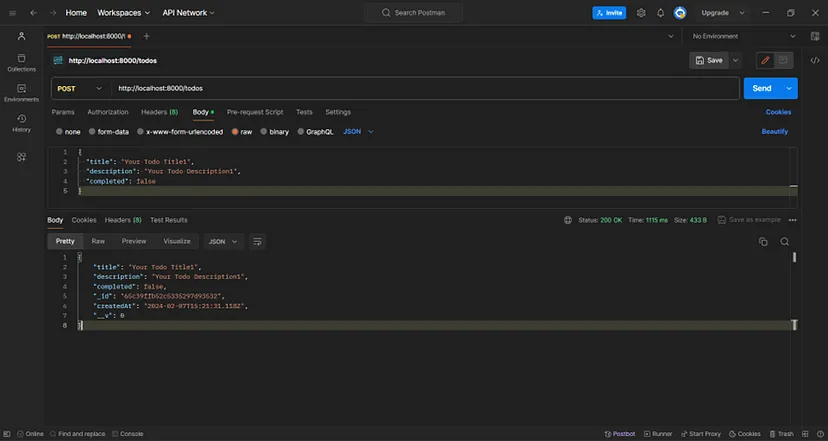This screenshot has width=828, height=441.
Task: Click the Search Postman field
Action: 413,13
